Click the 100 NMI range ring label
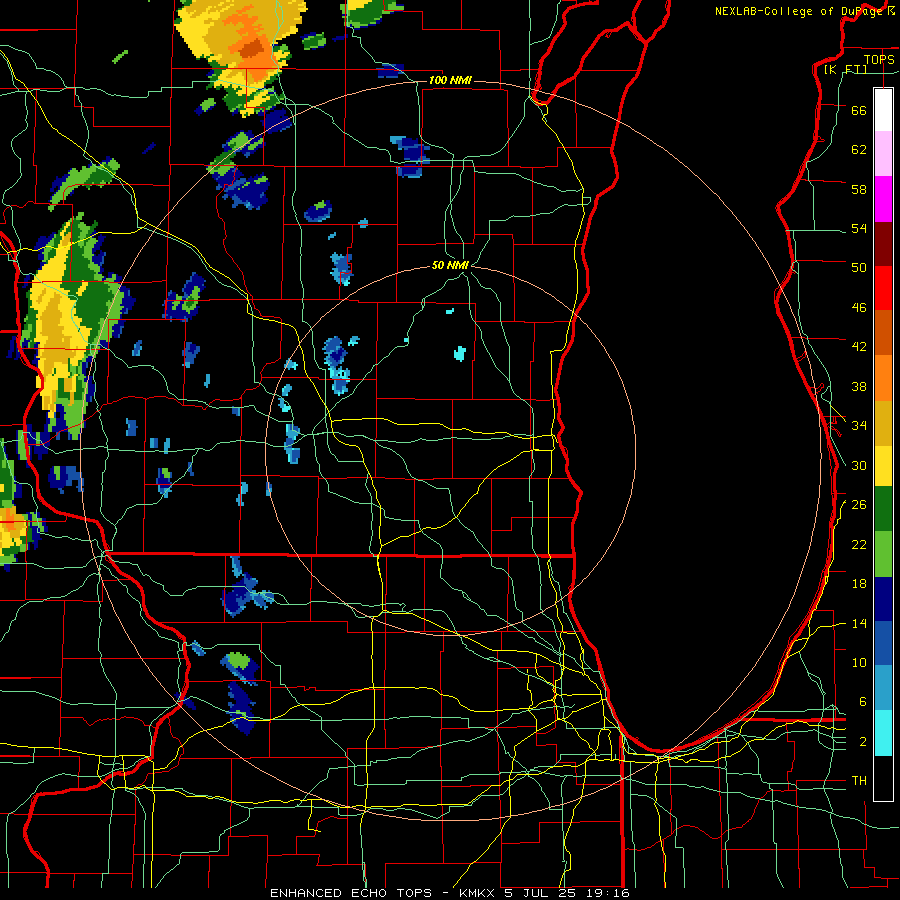 click(x=450, y=80)
